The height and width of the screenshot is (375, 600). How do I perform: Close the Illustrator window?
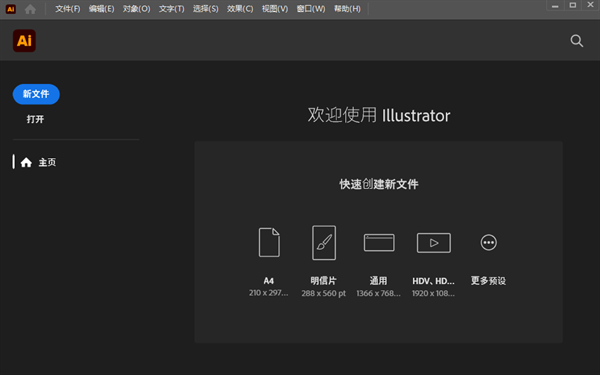click(x=590, y=5)
